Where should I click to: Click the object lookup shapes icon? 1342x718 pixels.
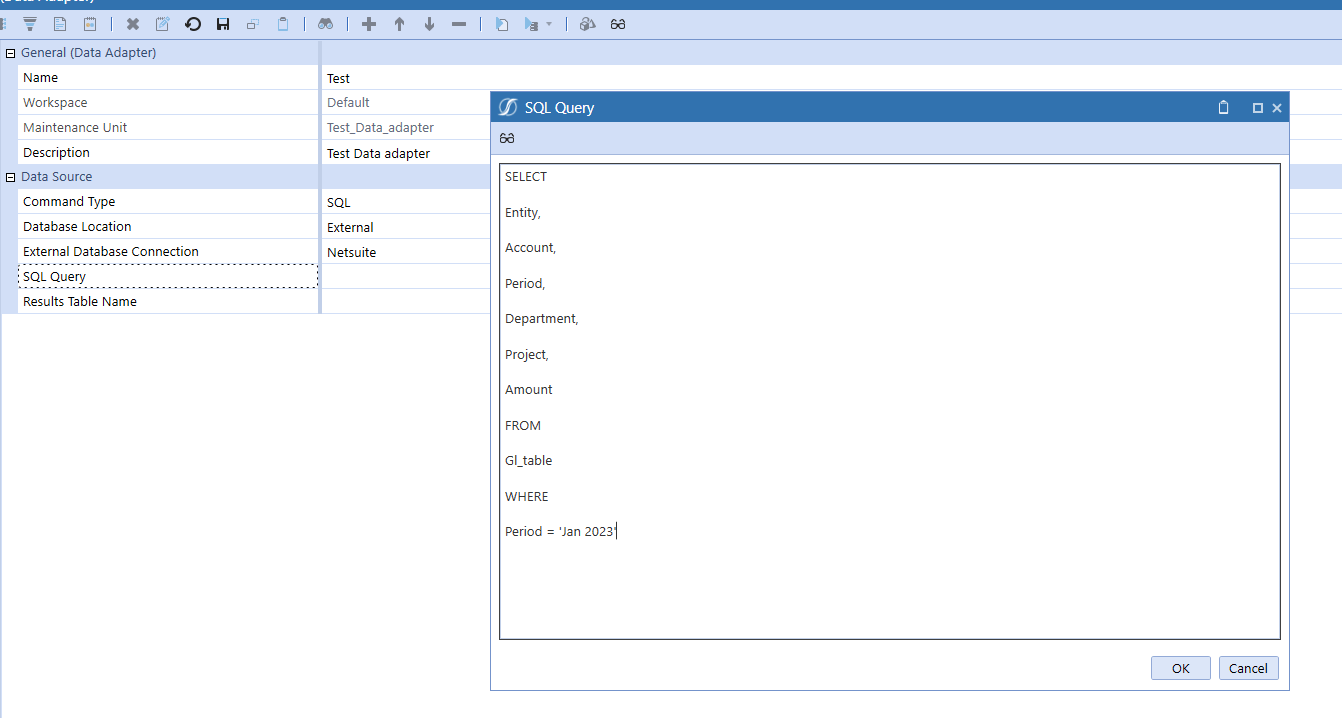(x=588, y=24)
